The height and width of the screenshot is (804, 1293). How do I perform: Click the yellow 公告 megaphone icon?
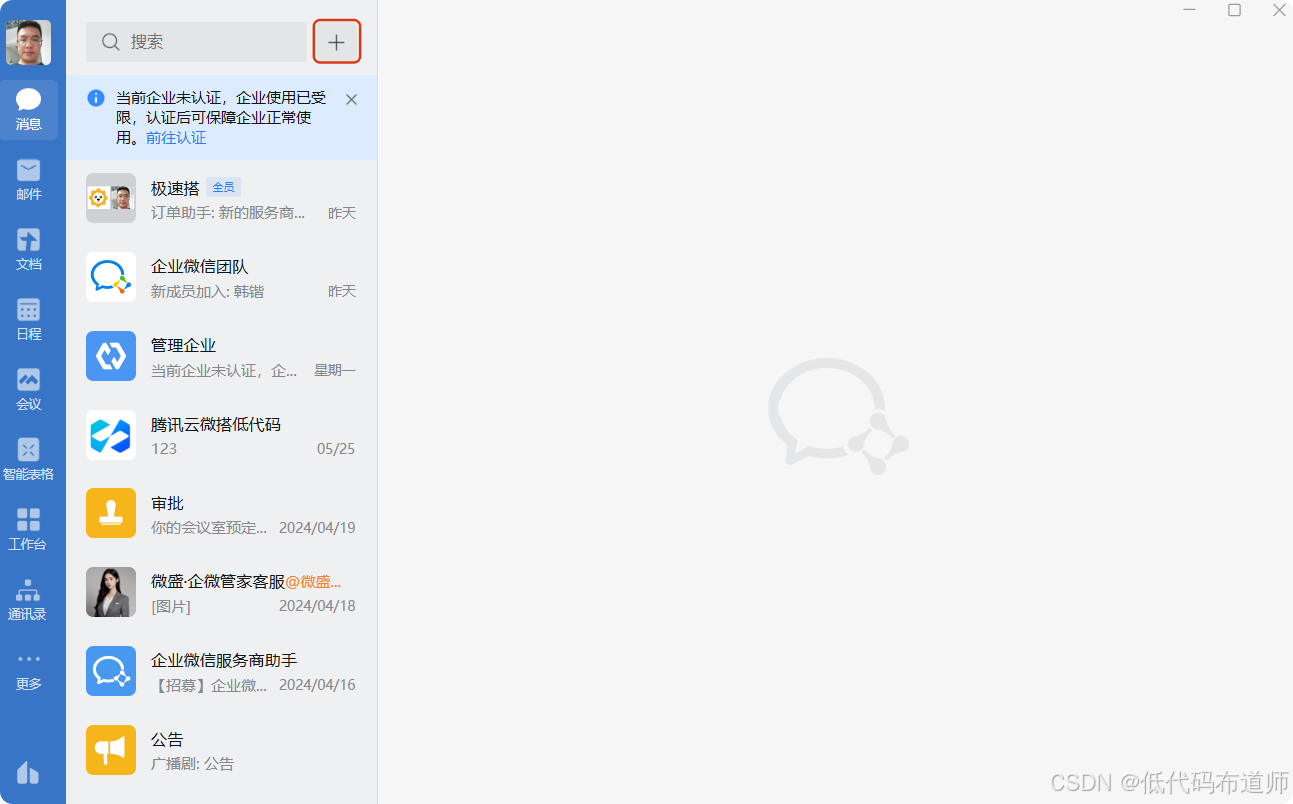[111, 750]
